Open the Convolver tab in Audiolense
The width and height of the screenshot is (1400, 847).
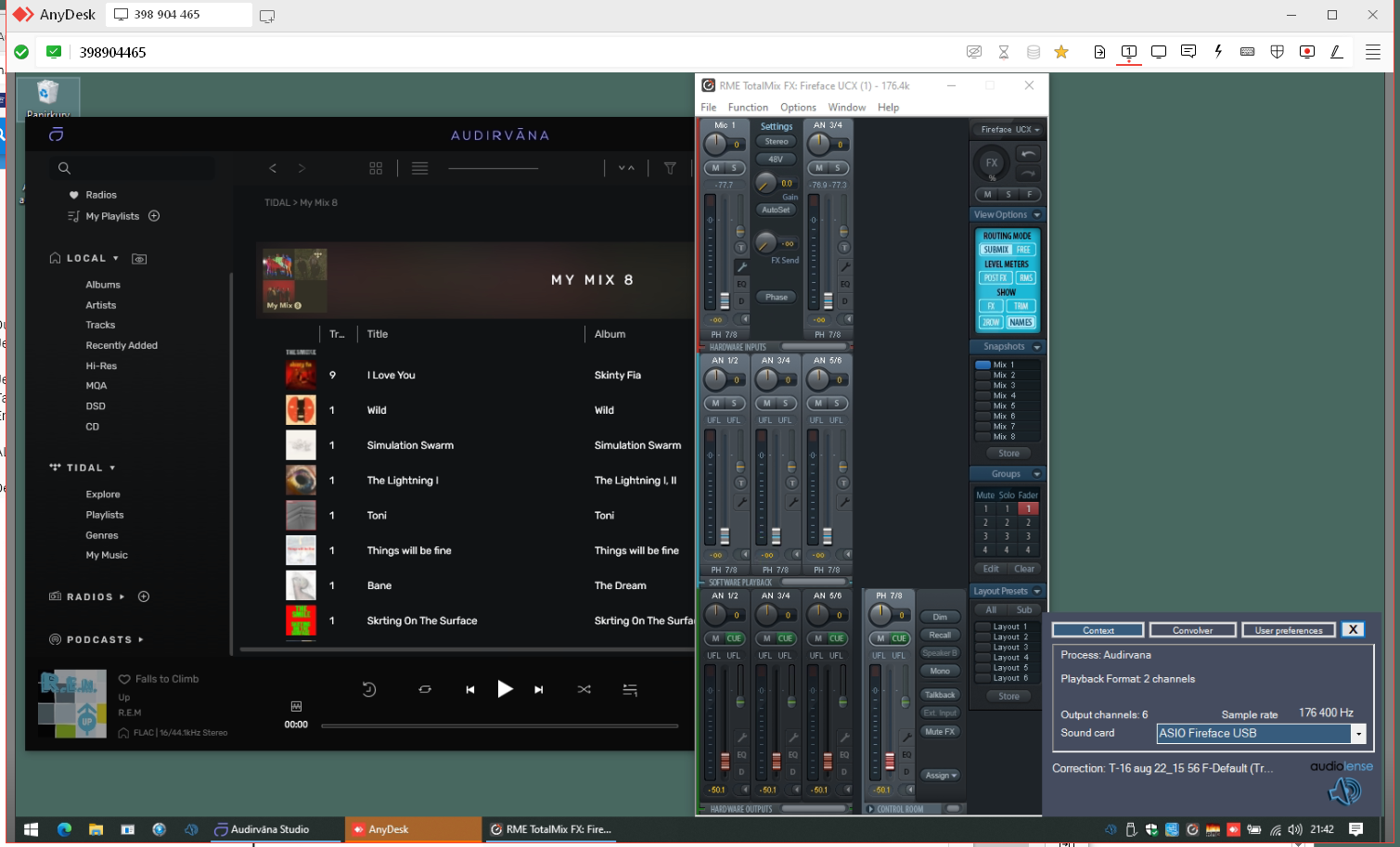click(x=1192, y=630)
